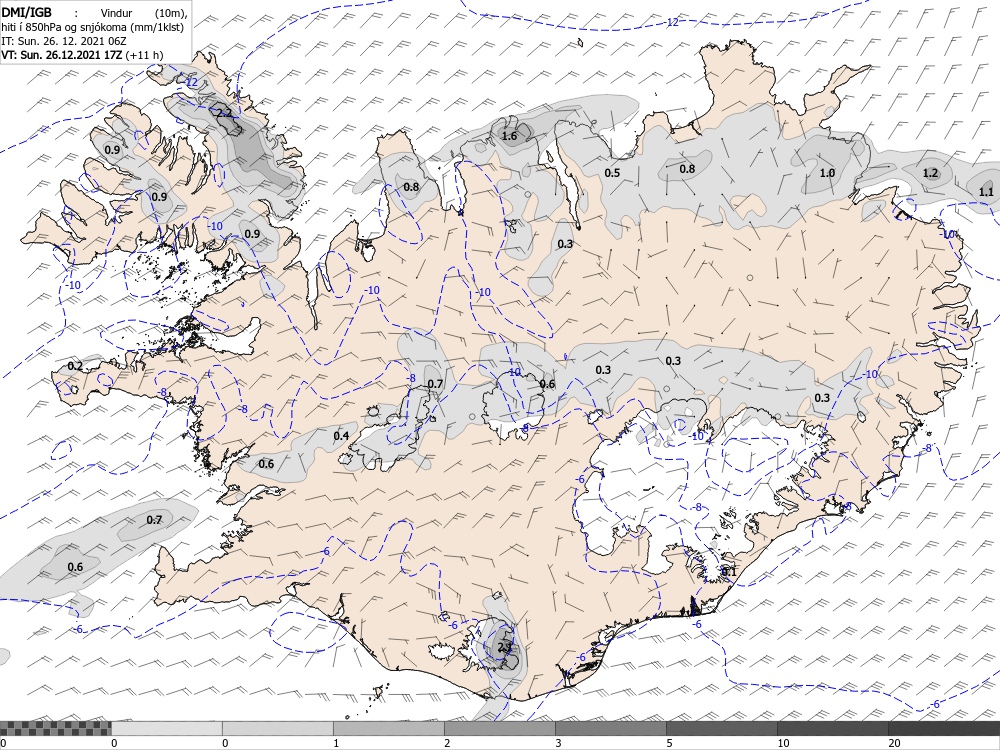The height and width of the screenshot is (750, 1000).
Task: Click the checkerboard legend swatch
Action: pos(55,728)
